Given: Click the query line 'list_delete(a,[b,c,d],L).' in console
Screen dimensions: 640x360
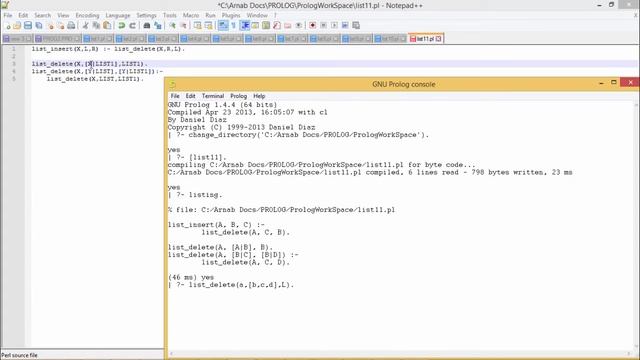Looking at the screenshot, I should (231, 285).
